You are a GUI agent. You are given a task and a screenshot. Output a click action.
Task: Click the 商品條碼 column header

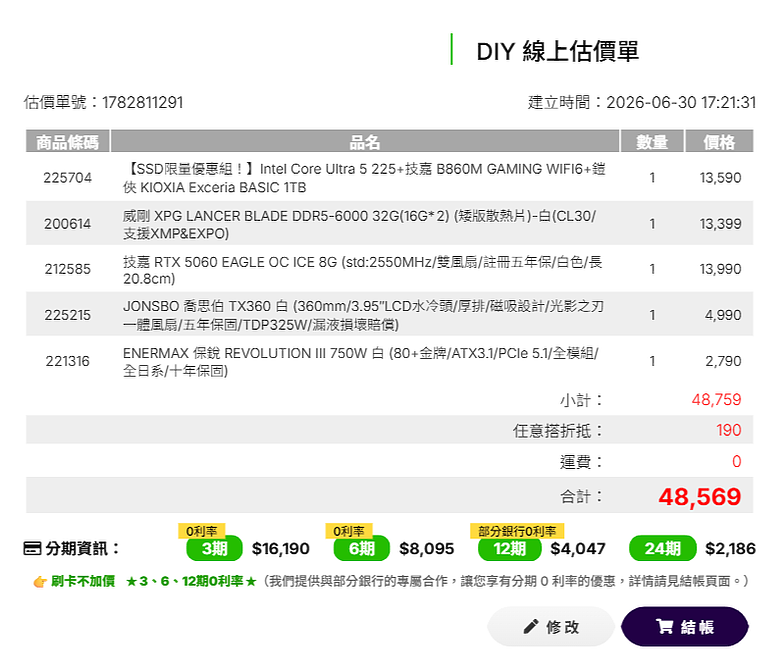coord(68,142)
